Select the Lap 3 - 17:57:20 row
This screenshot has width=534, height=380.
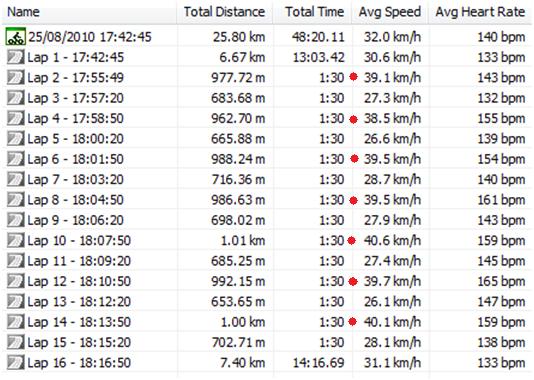(x=267, y=98)
